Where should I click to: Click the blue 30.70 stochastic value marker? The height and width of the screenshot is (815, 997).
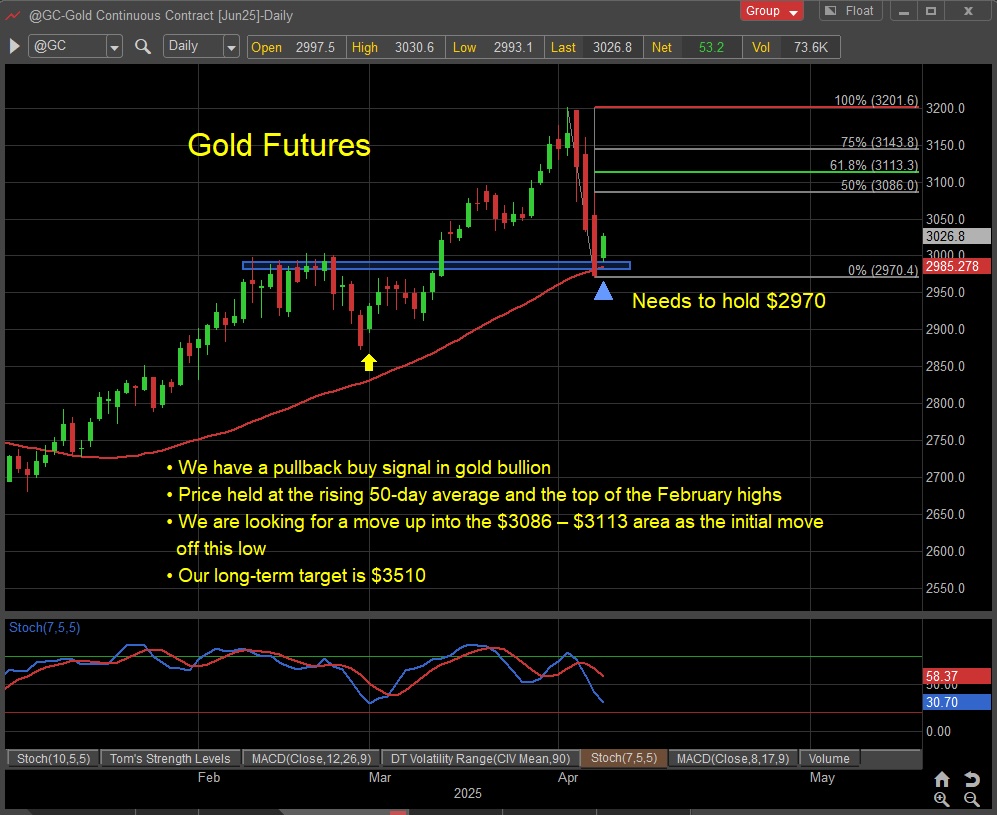tap(956, 702)
